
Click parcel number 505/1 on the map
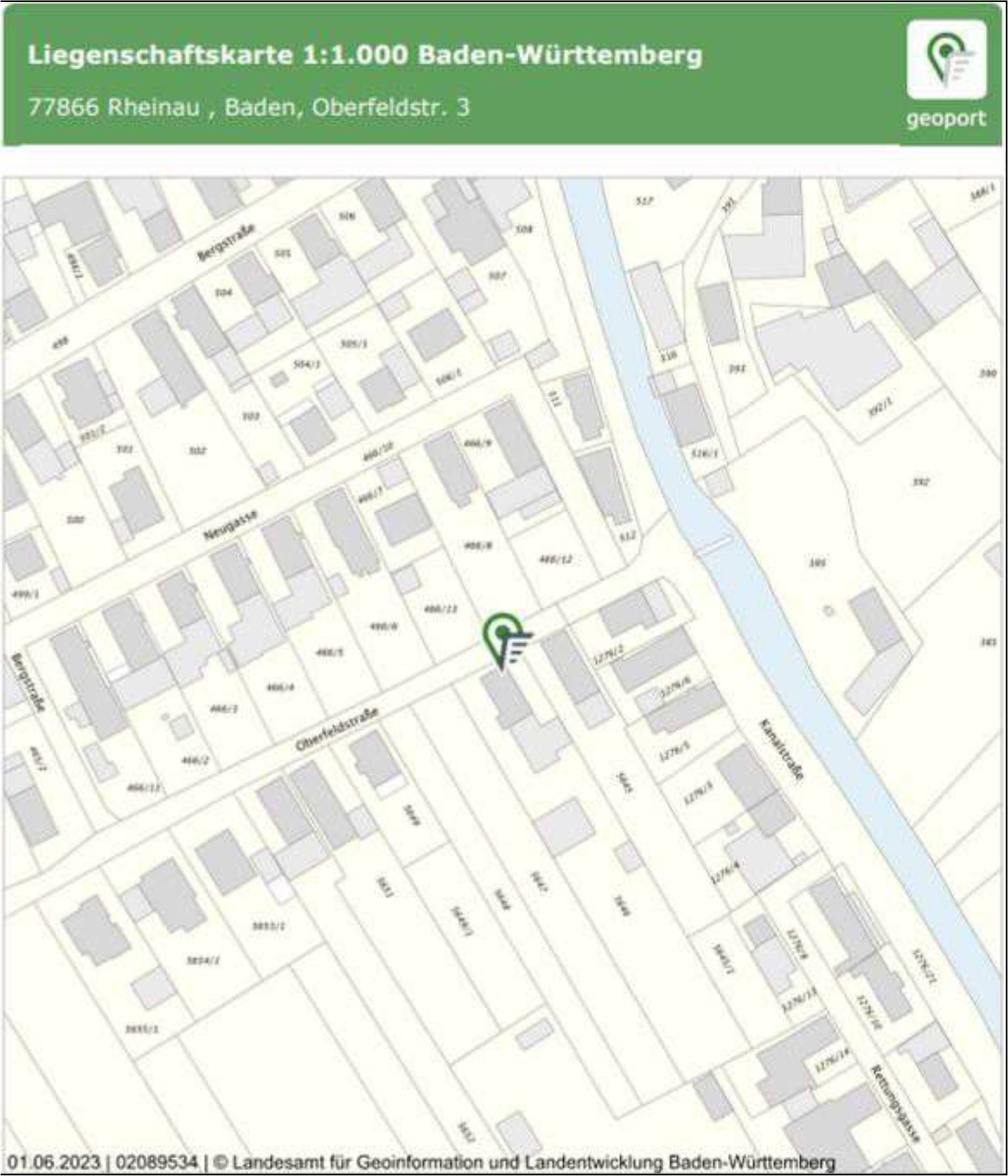pyautogui.click(x=354, y=343)
